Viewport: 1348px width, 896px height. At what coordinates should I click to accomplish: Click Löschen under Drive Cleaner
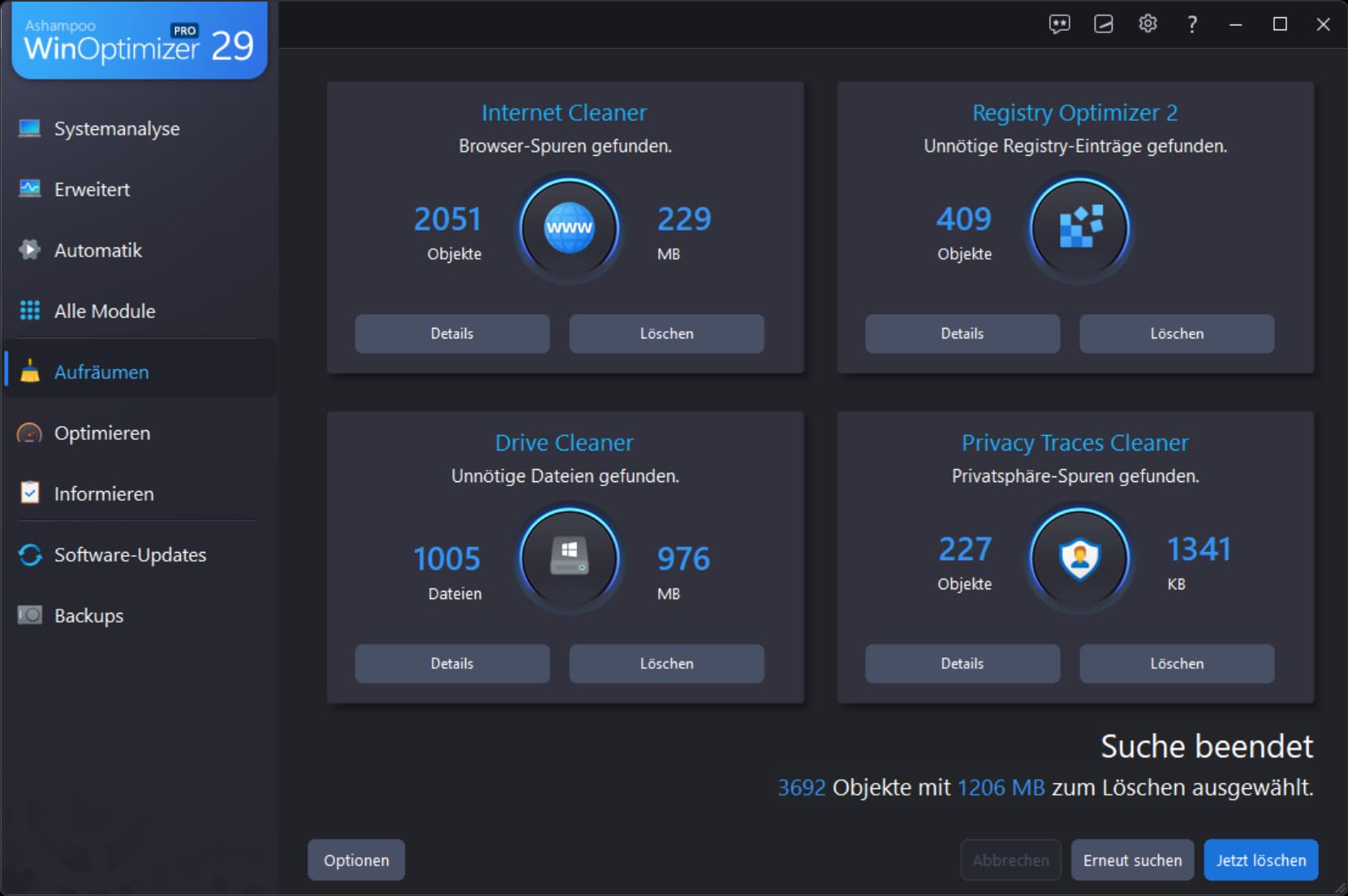(x=666, y=664)
